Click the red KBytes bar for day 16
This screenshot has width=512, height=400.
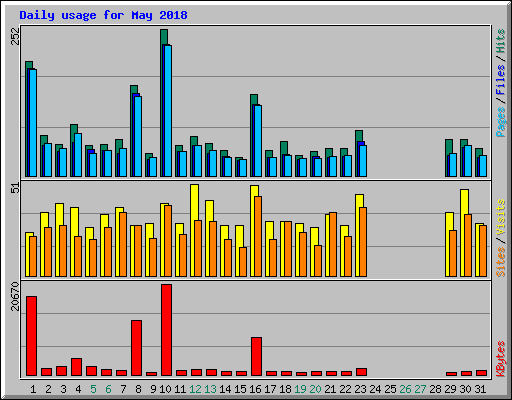click(x=256, y=357)
